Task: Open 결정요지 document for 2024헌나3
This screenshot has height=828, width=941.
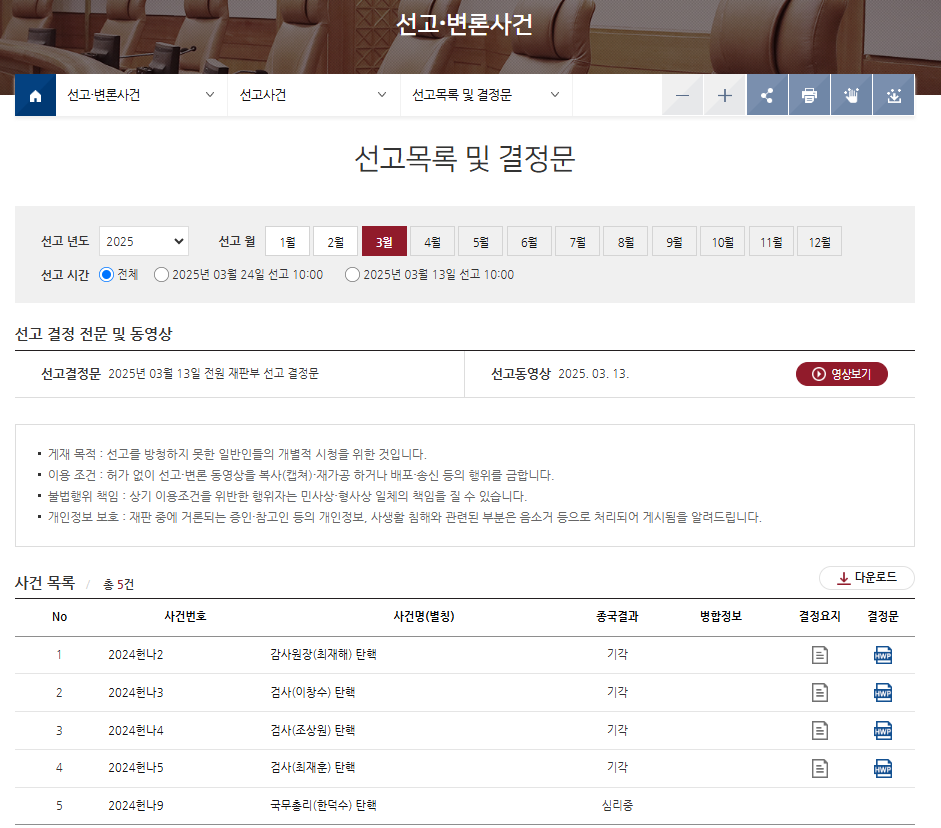Action: click(819, 692)
